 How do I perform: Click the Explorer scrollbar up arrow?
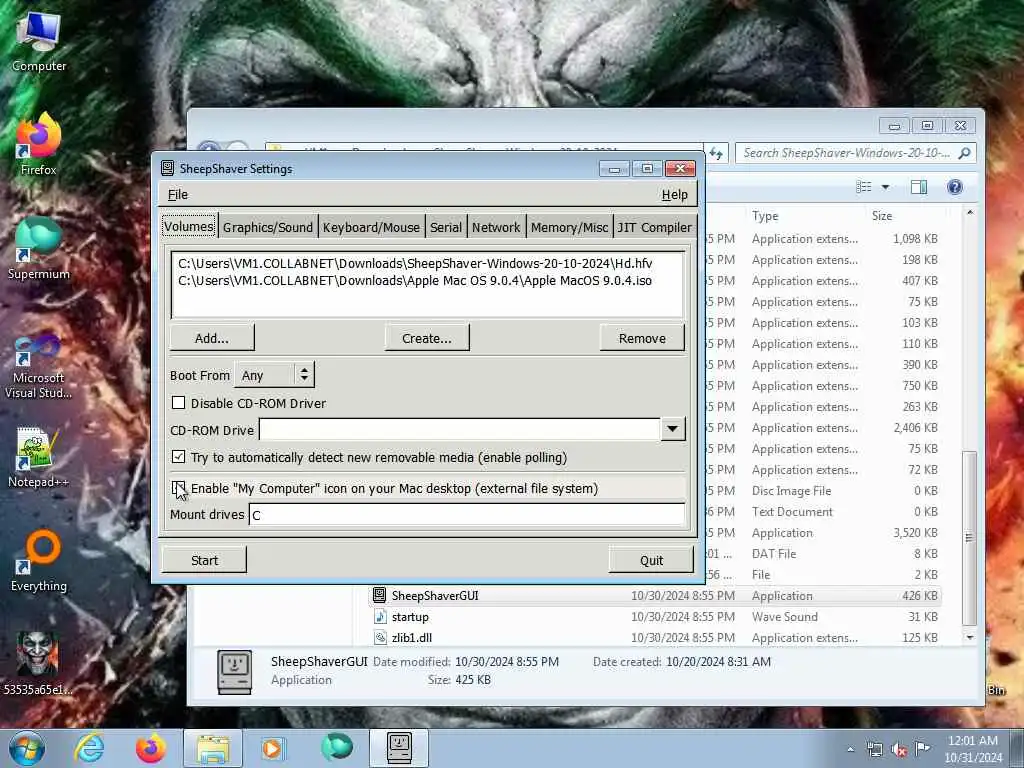click(x=970, y=213)
